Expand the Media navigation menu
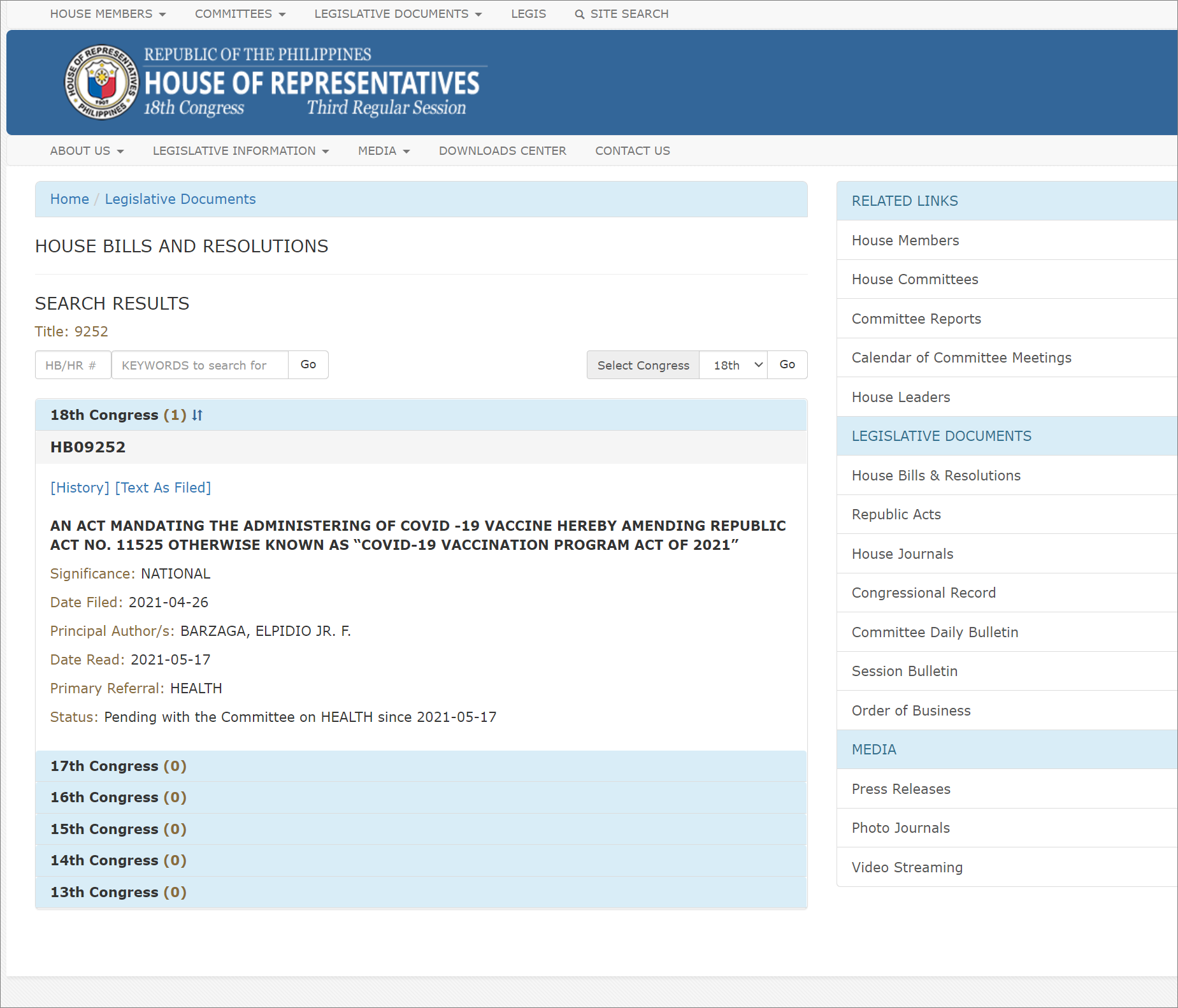 coord(384,151)
